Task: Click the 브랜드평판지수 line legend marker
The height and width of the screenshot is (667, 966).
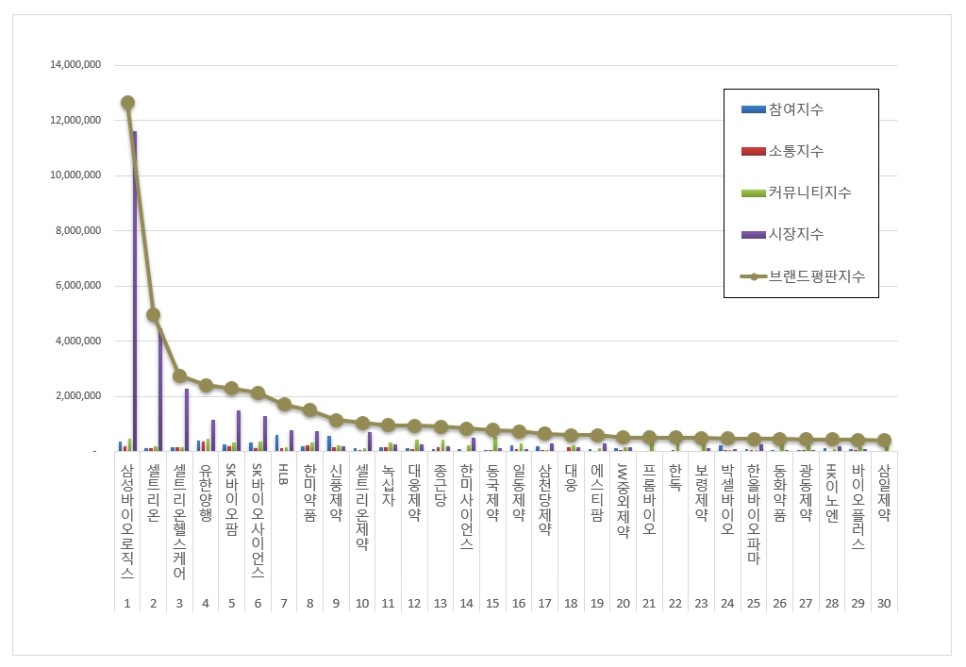Action: (753, 276)
